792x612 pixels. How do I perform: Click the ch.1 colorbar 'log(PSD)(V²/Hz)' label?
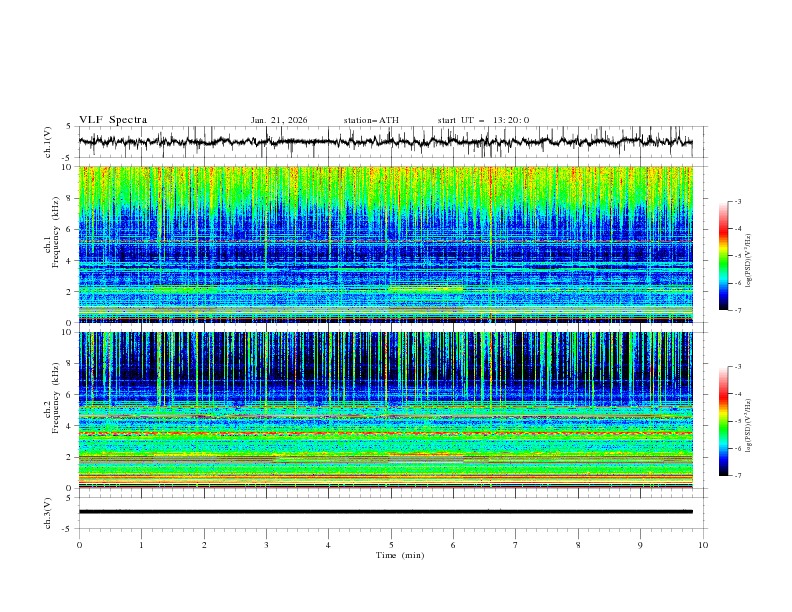pyautogui.click(x=748, y=261)
